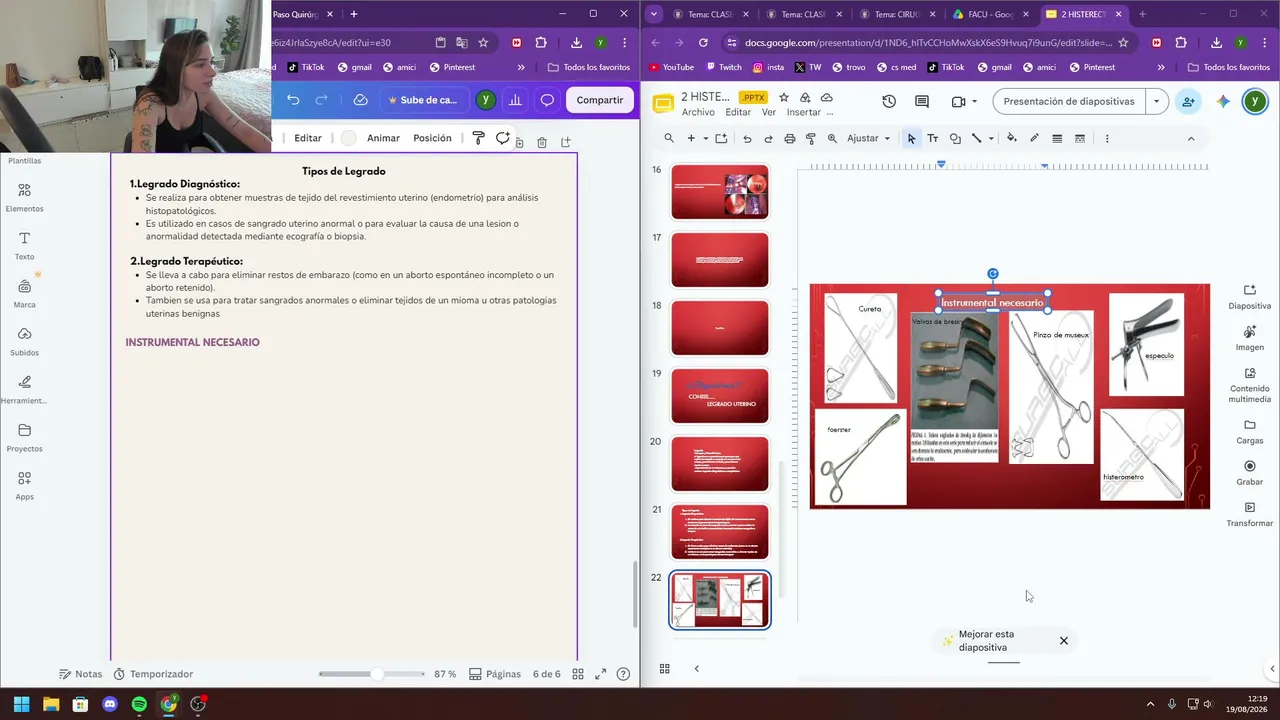Switch to Tema: CIRUG browser tab
1280x720 pixels.
coord(898,14)
